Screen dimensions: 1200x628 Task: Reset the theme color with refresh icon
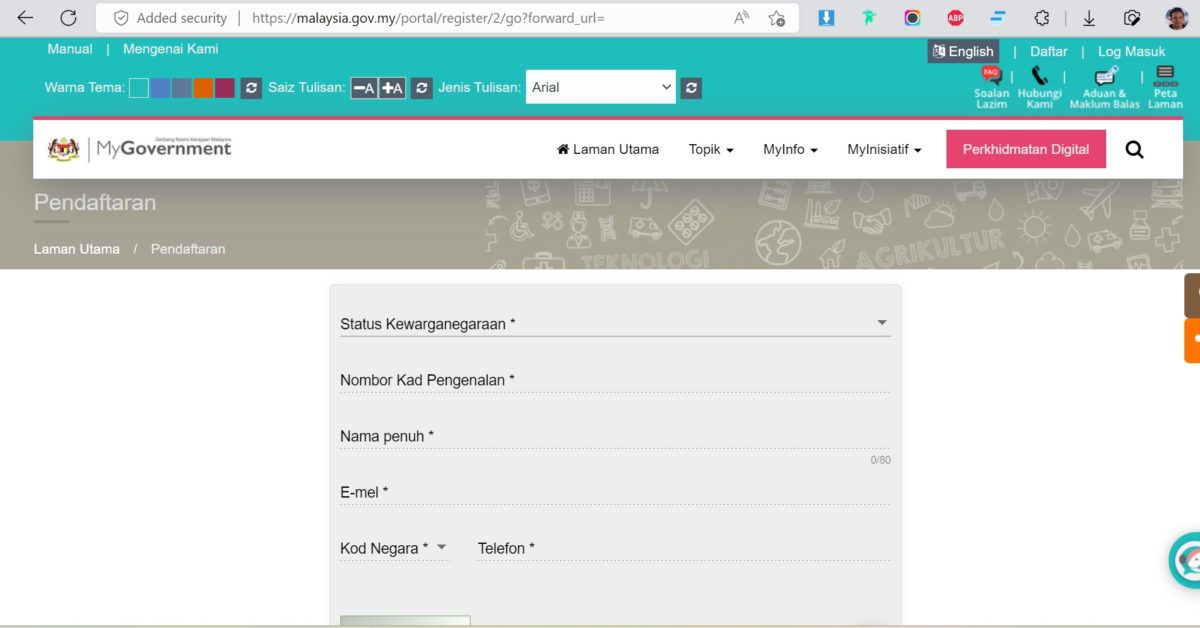point(251,88)
